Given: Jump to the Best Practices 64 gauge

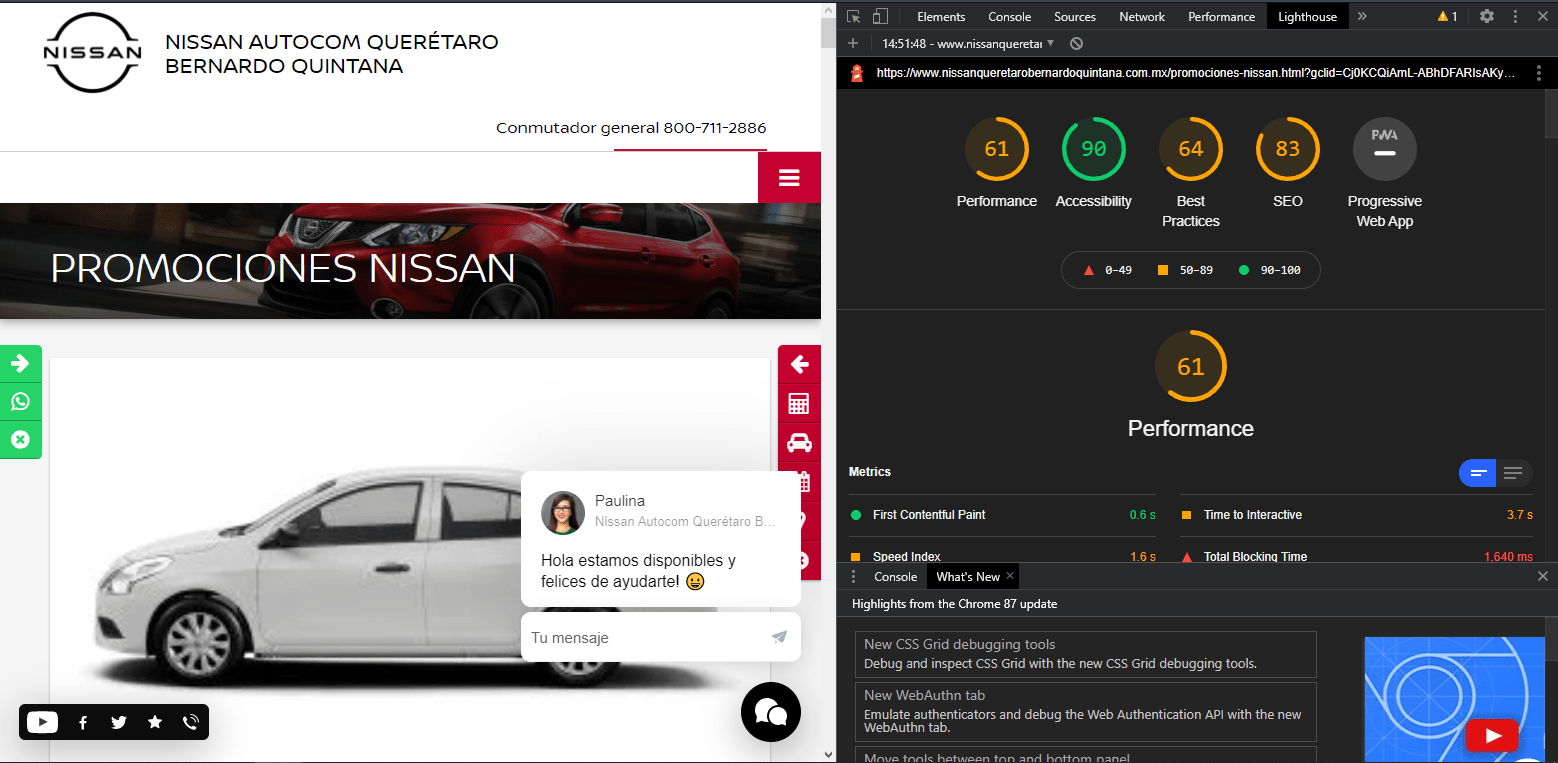Looking at the screenshot, I should (1190, 149).
